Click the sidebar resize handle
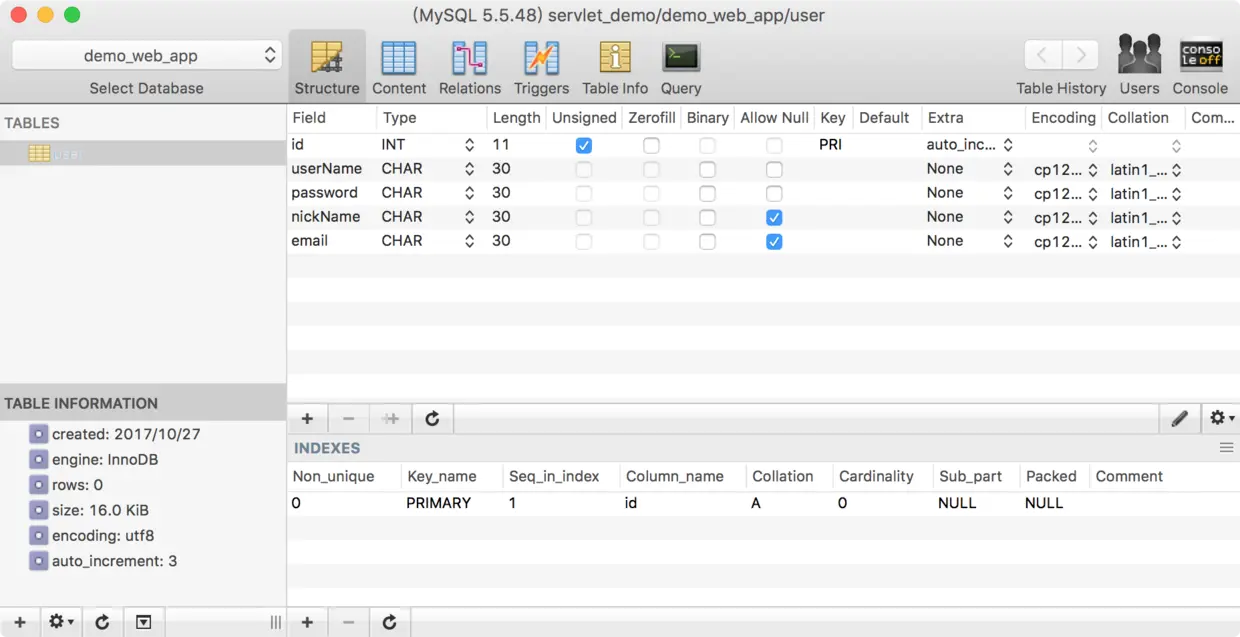The image size is (1240, 637). point(275,622)
